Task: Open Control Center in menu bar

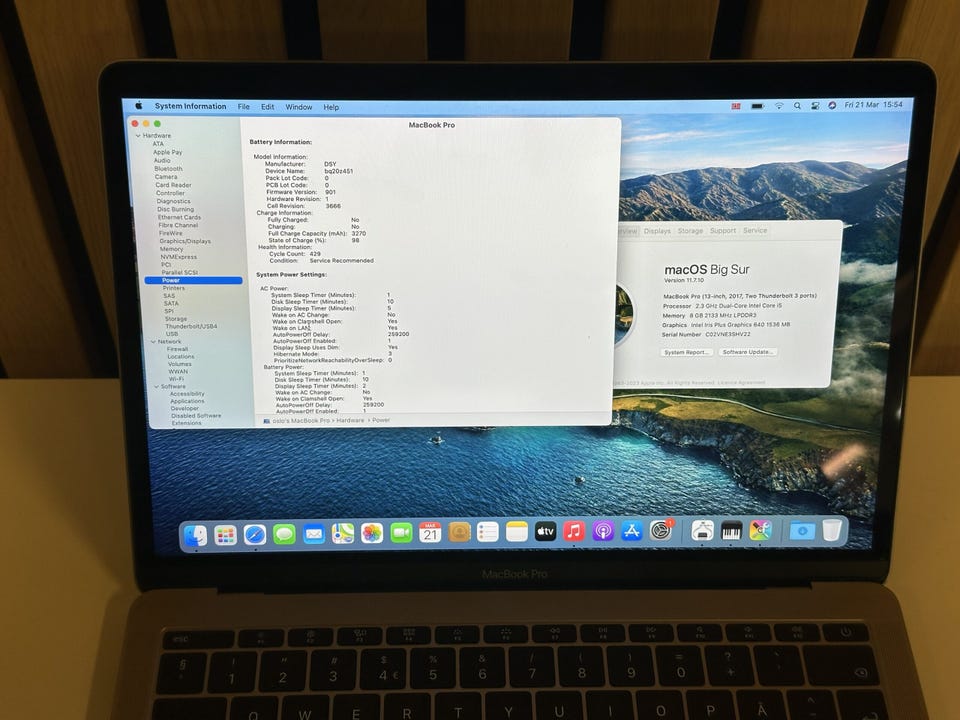Action: pos(815,105)
